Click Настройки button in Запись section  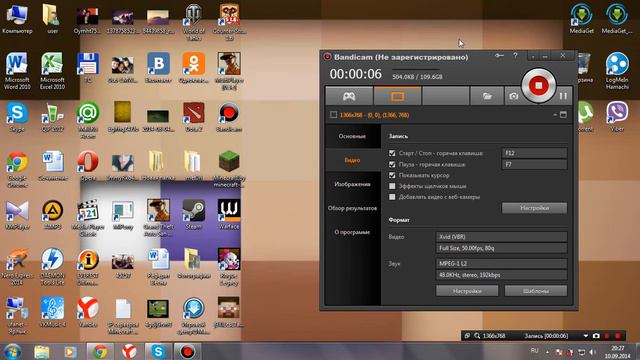[x=534, y=208]
